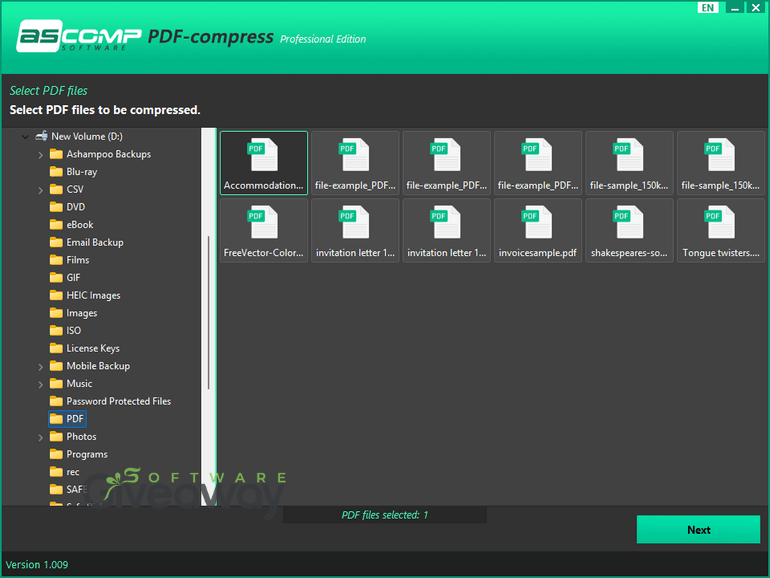Open the Blu-ray folder label
The height and width of the screenshot is (578, 770).
tap(82, 172)
